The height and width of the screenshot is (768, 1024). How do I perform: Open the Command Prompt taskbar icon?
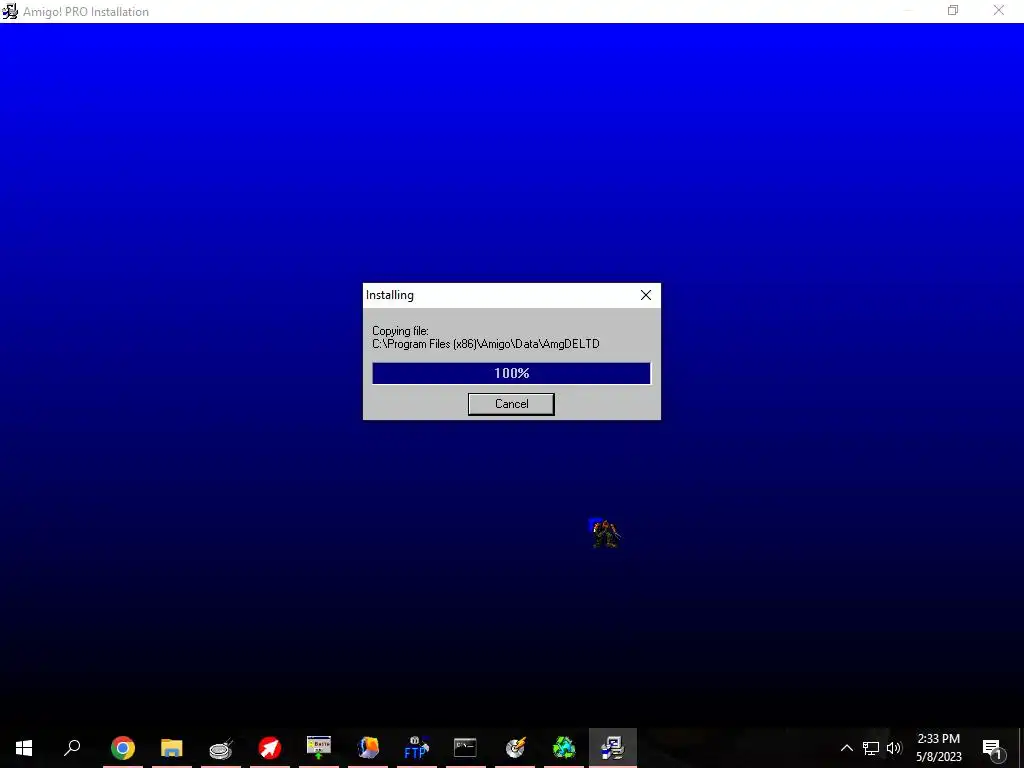click(466, 748)
